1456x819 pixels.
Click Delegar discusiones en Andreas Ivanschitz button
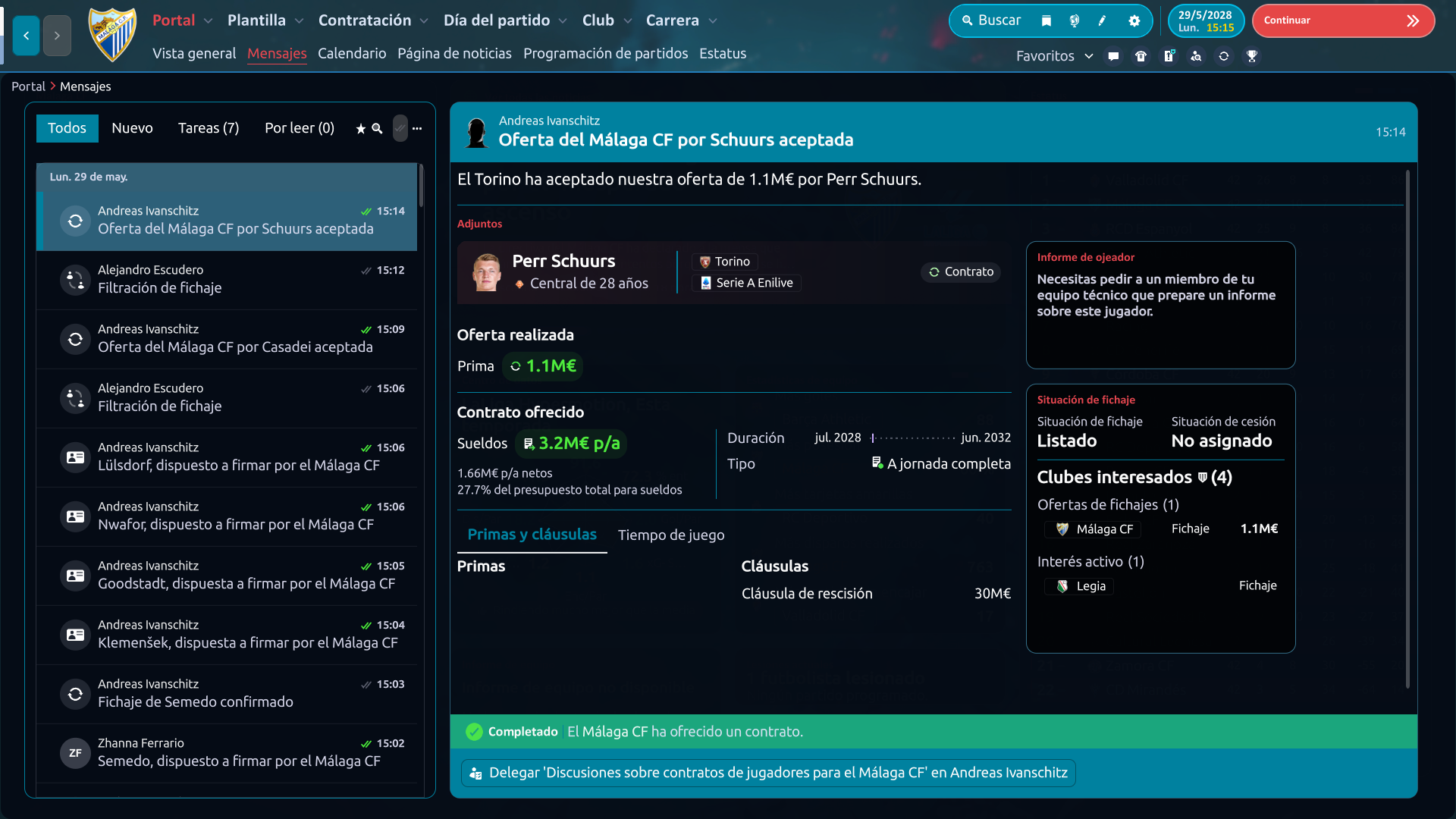[x=768, y=773]
